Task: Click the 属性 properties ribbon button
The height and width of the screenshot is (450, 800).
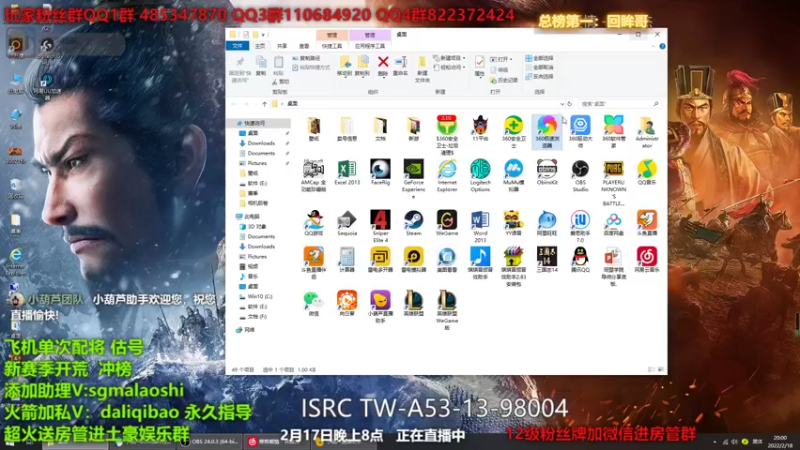Action: coord(479,66)
